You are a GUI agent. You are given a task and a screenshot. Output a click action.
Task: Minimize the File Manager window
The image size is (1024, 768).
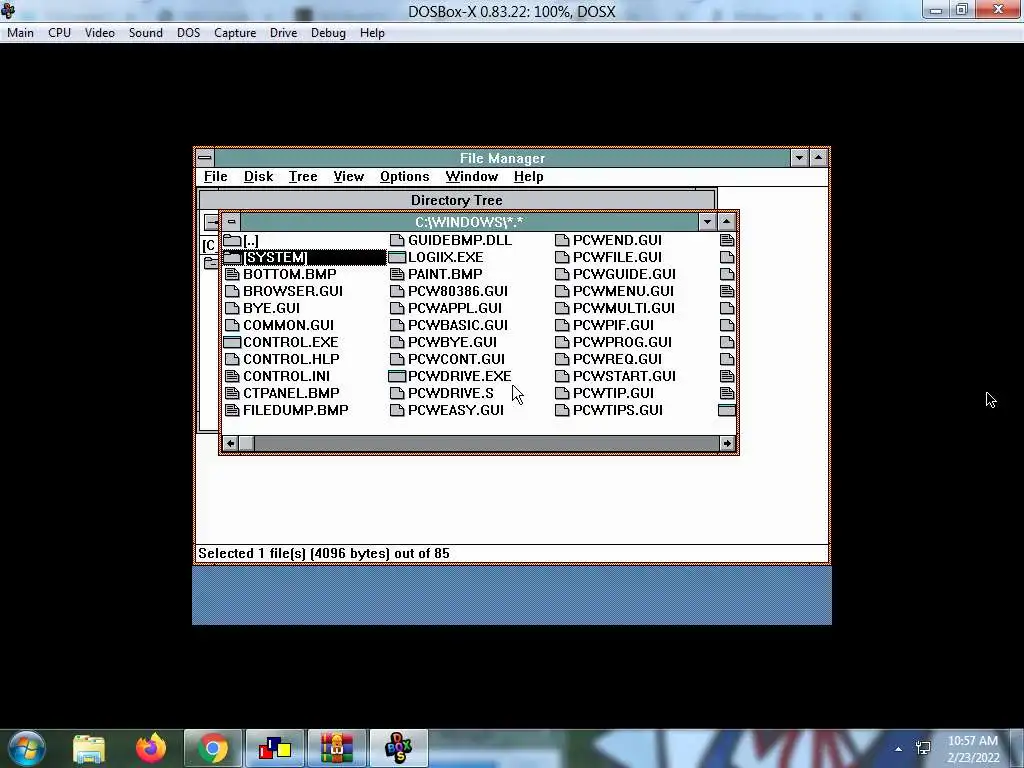tap(799, 158)
